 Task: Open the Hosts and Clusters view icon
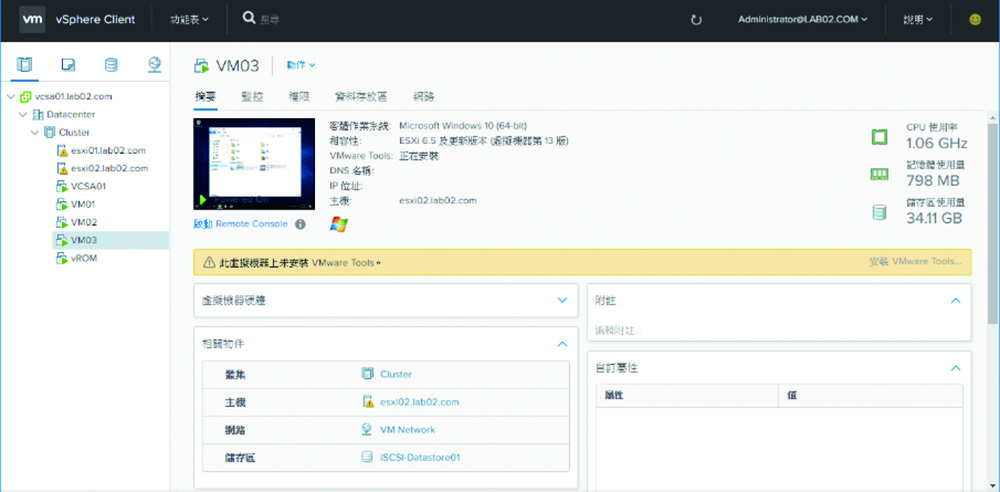coord(24,64)
